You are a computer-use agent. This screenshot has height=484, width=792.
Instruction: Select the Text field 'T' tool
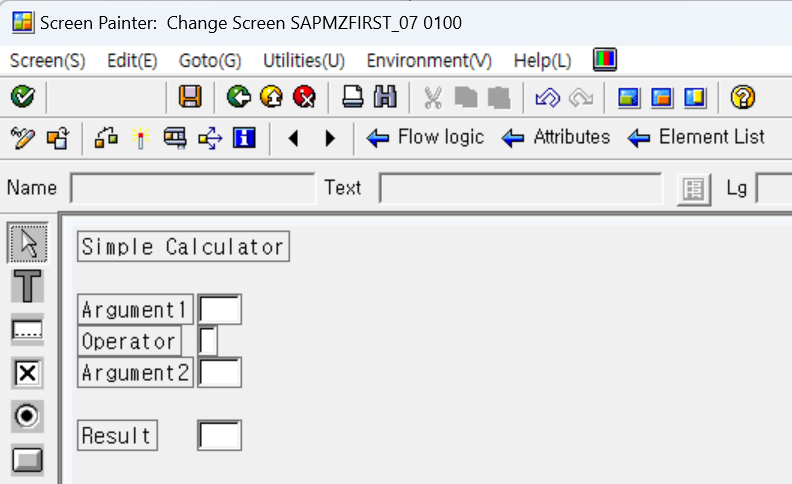pyautogui.click(x=28, y=286)
